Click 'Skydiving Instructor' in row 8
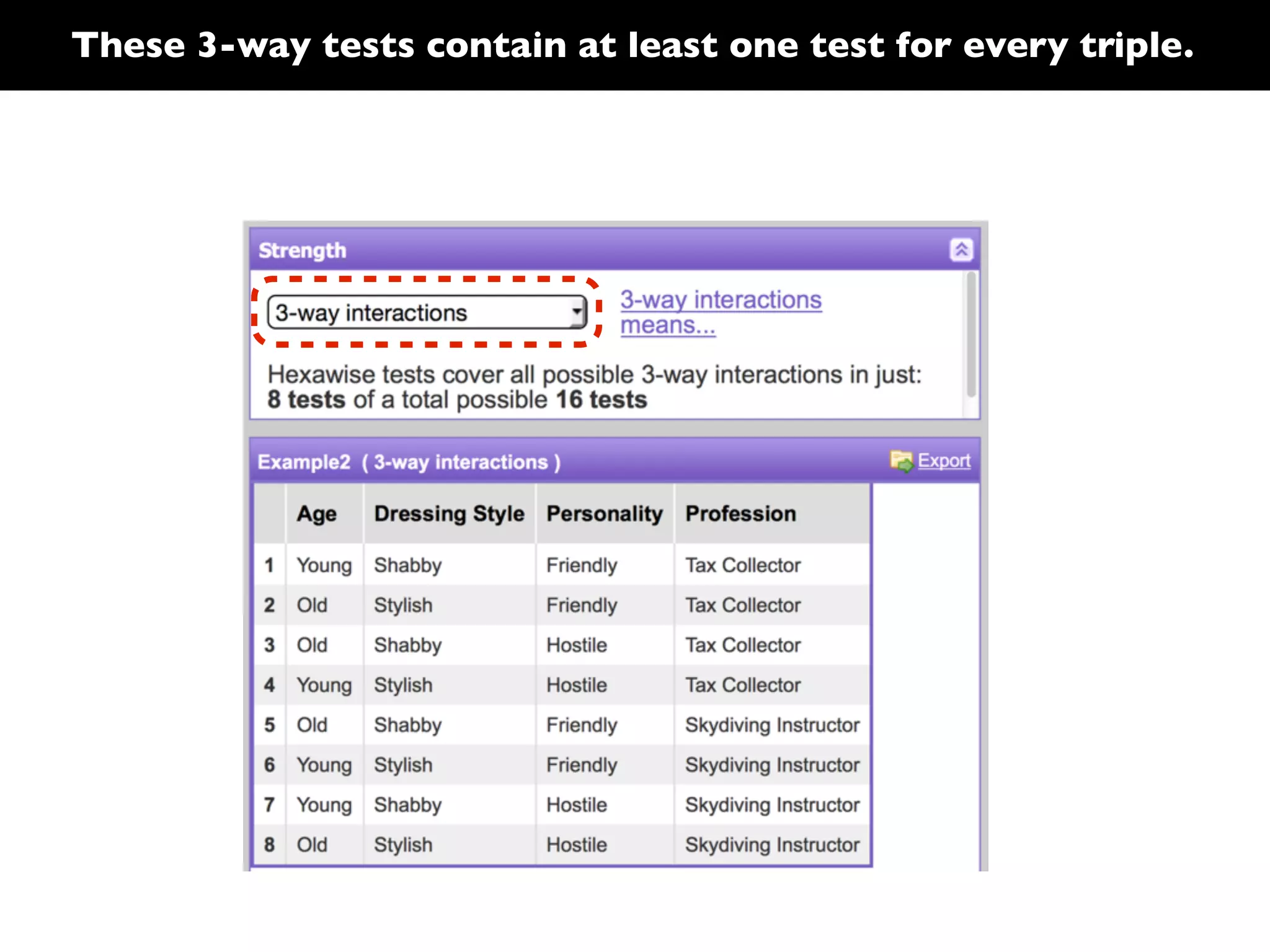Viewport: 1270px width, 952px height. tap(772, 845)
